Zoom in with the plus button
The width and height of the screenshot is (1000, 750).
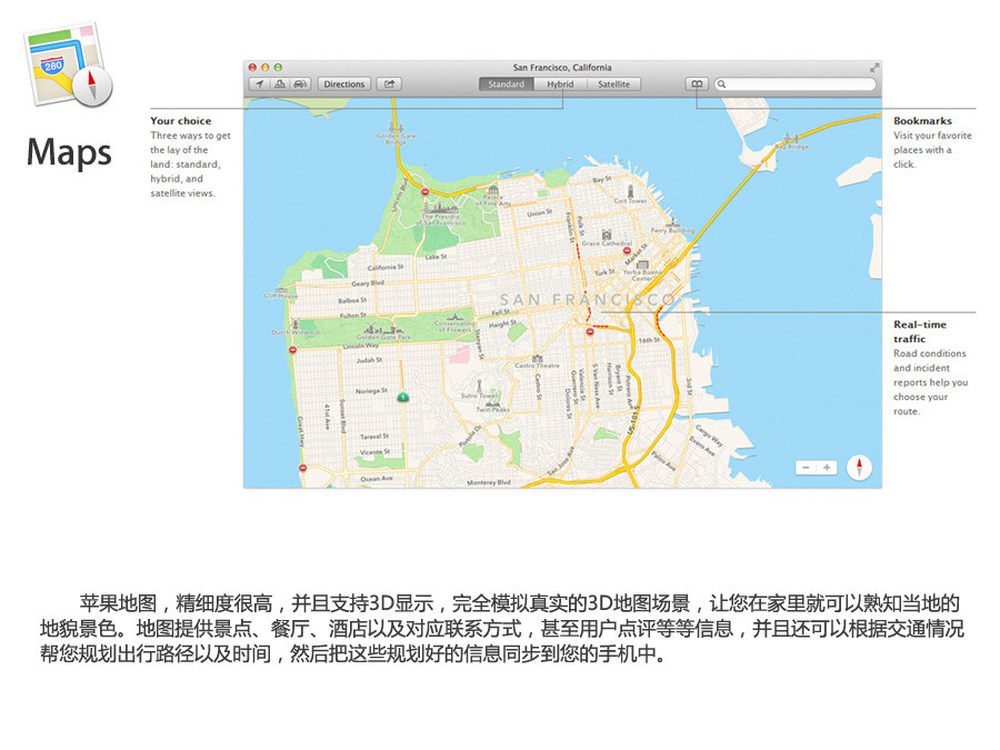pos(827,467)
